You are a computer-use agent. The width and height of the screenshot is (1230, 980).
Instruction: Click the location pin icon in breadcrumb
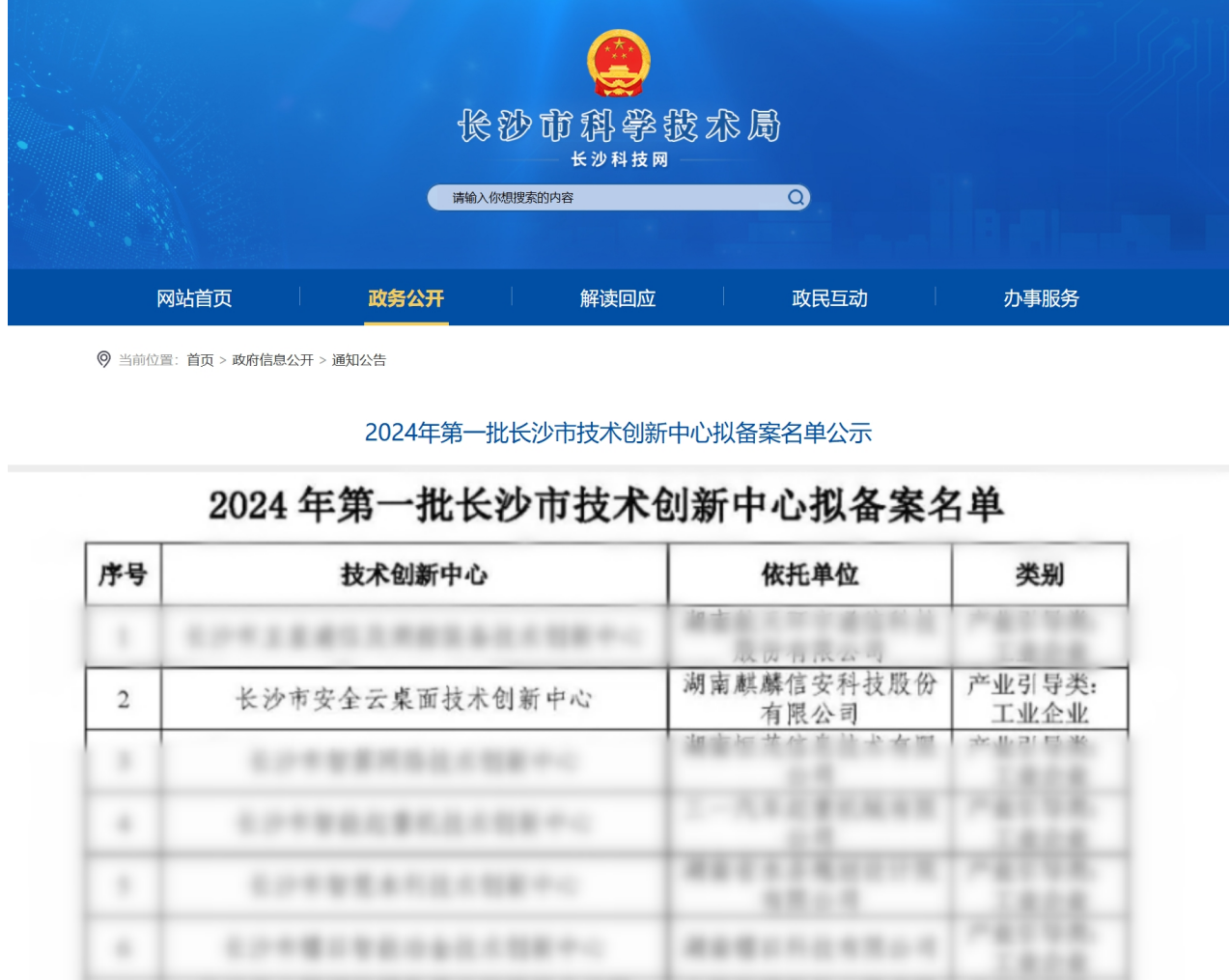104,359
